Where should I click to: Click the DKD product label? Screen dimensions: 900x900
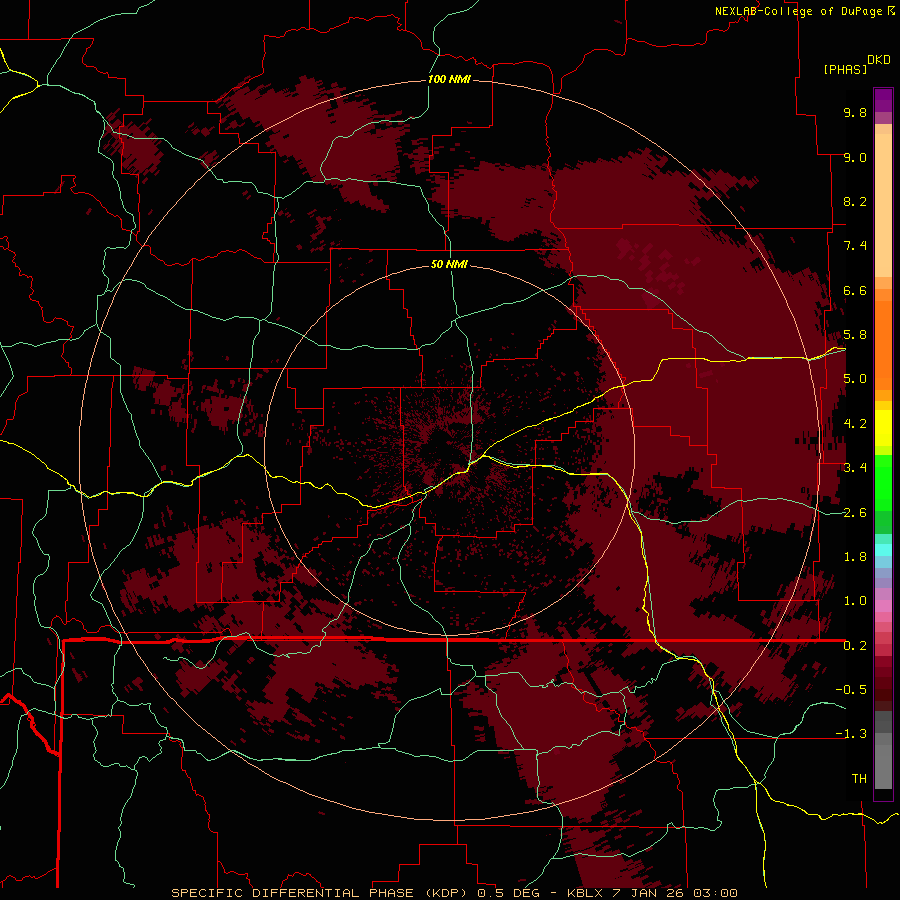coord(879,60)
